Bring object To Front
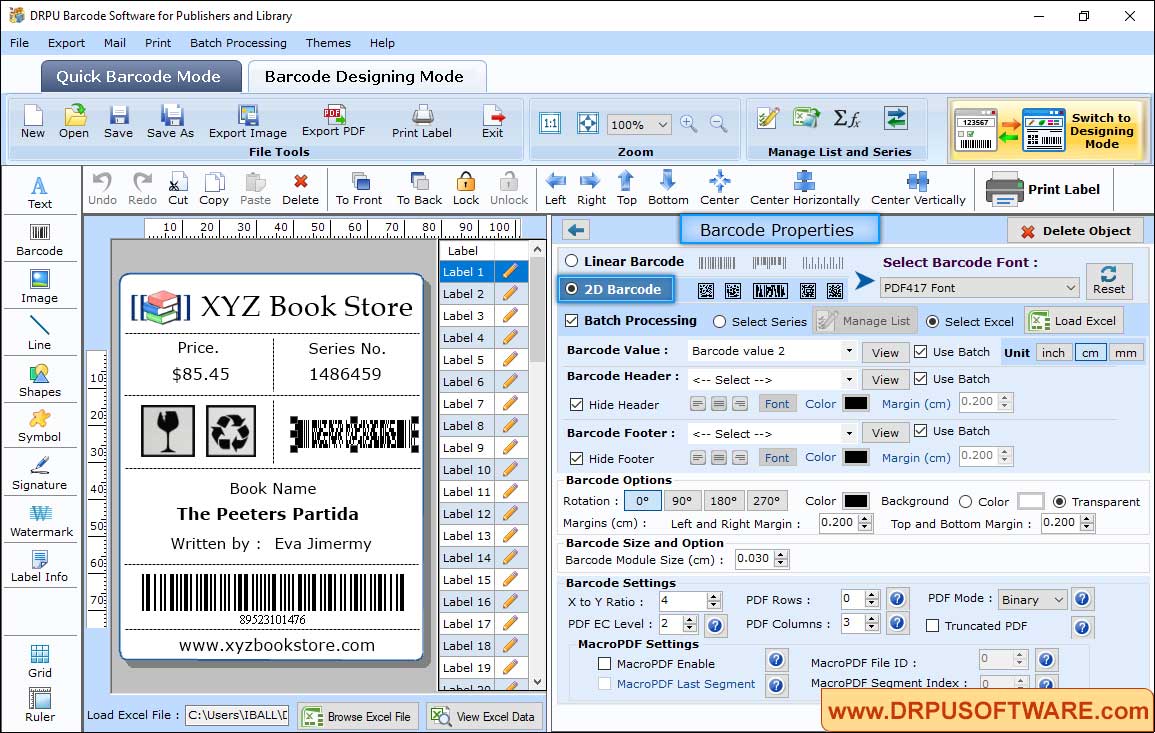Screen dimensions: 1155x733 click(x=359, y=189)
